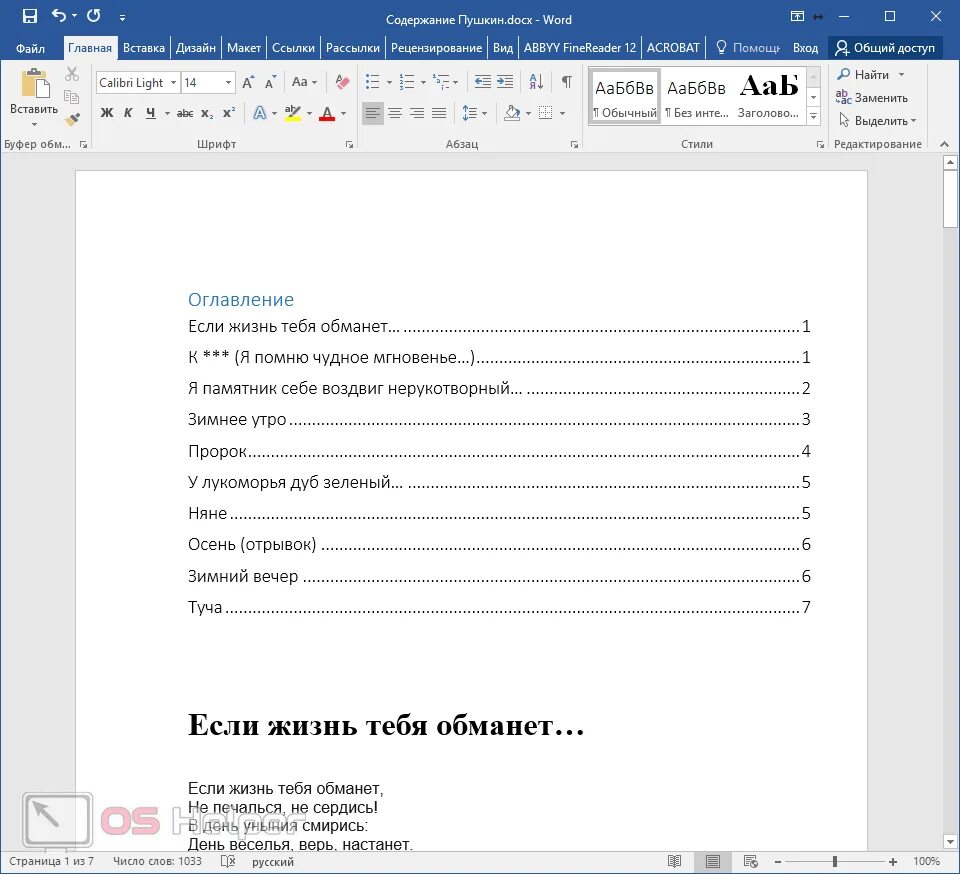
Task: Apply the text highlight color
Action: click(293, 113)
